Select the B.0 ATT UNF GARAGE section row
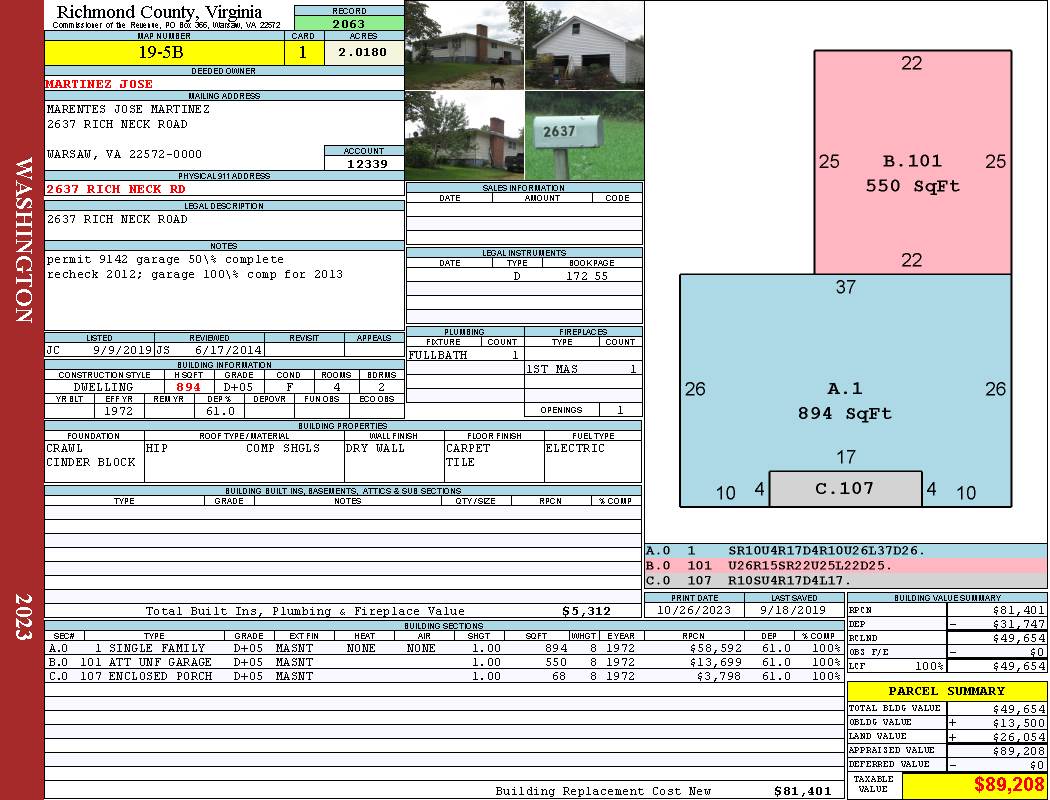Image resolution: width=1050 pixels, height=800 pixels. [444, 662]
